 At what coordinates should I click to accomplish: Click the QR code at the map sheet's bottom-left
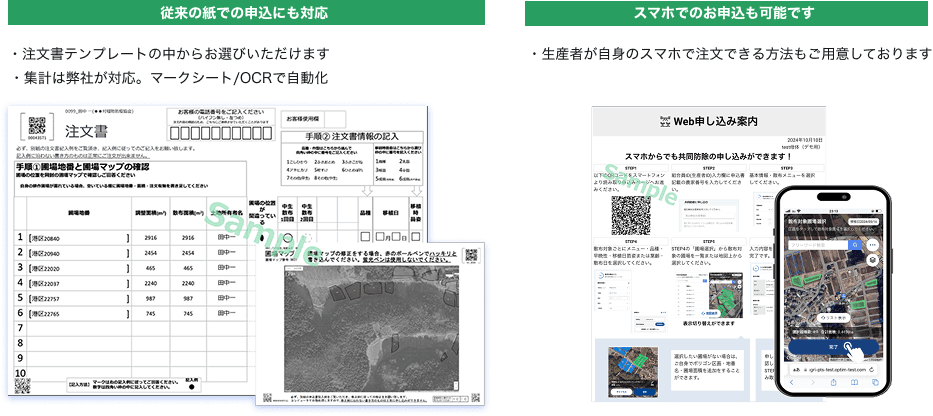point(267,398)
